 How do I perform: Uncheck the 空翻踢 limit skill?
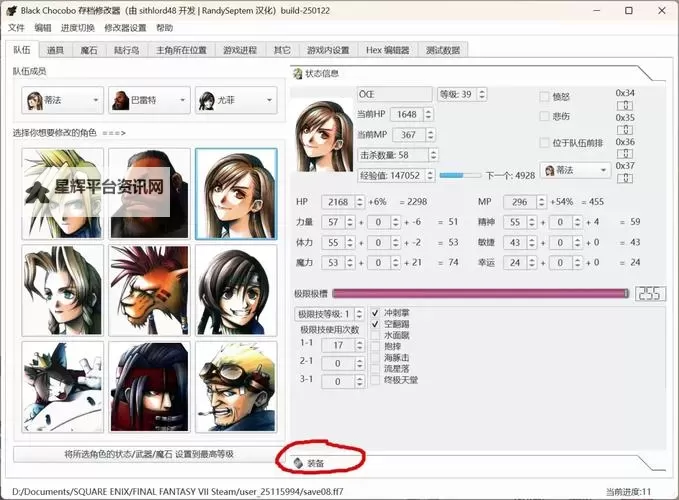tap(375, 324)
